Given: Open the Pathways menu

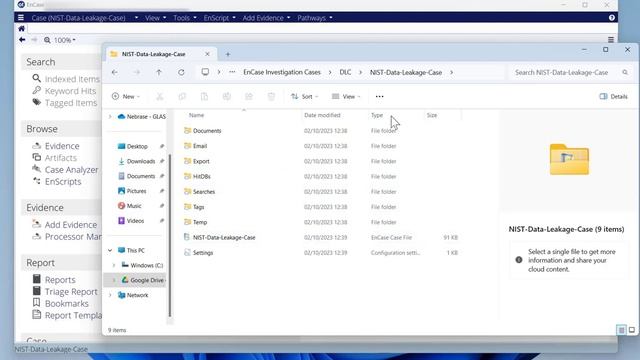Looking at the screenshot, I should 315,18.
